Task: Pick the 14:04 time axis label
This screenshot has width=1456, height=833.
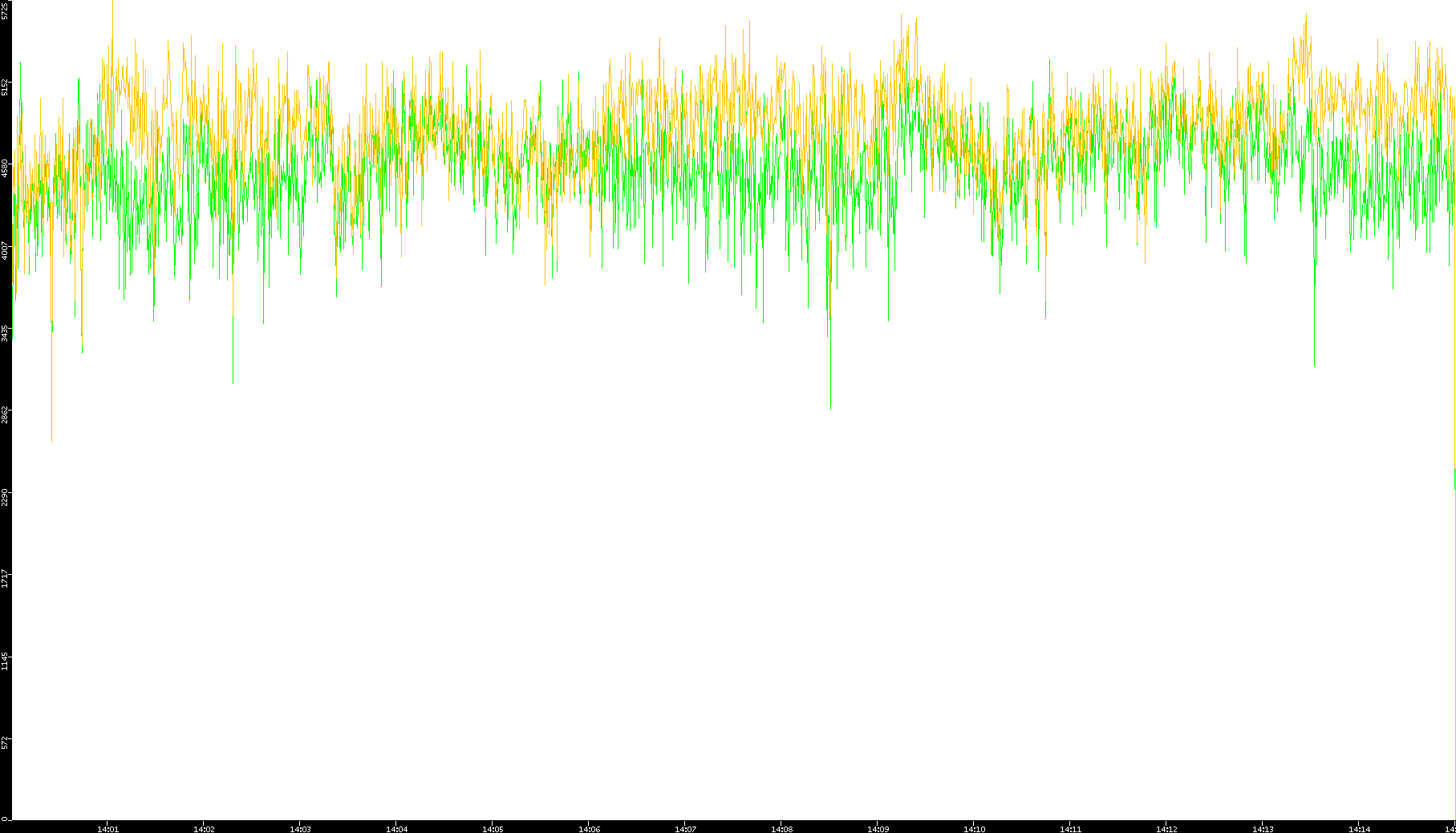Action: pos(396,829)
